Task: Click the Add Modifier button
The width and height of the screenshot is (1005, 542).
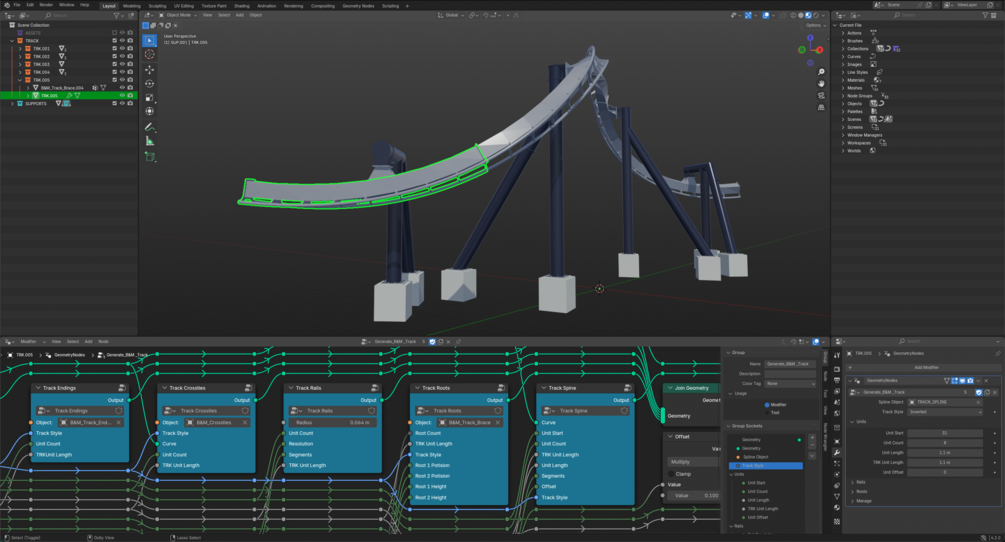Action: tap(926, 367)
